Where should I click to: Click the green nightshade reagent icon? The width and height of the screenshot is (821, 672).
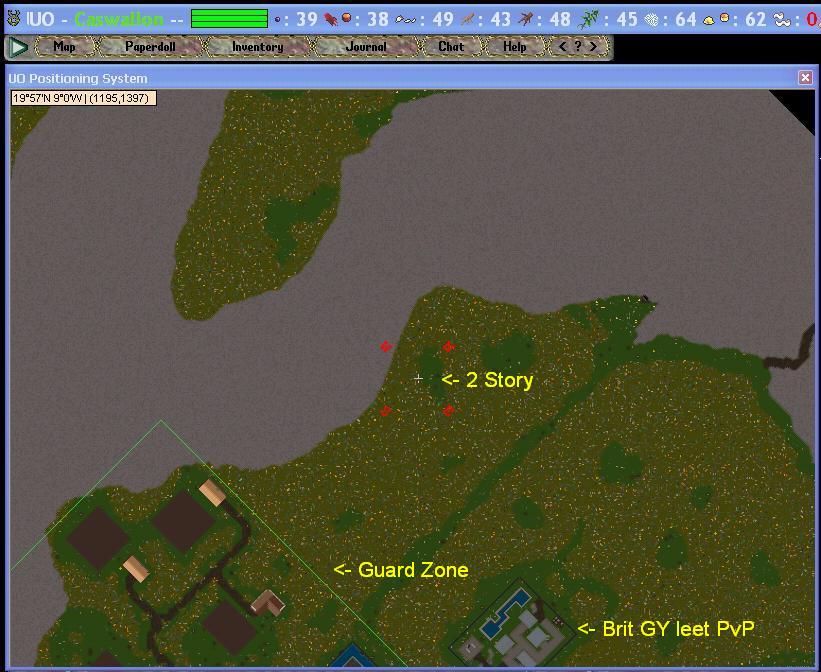(589, 19)
